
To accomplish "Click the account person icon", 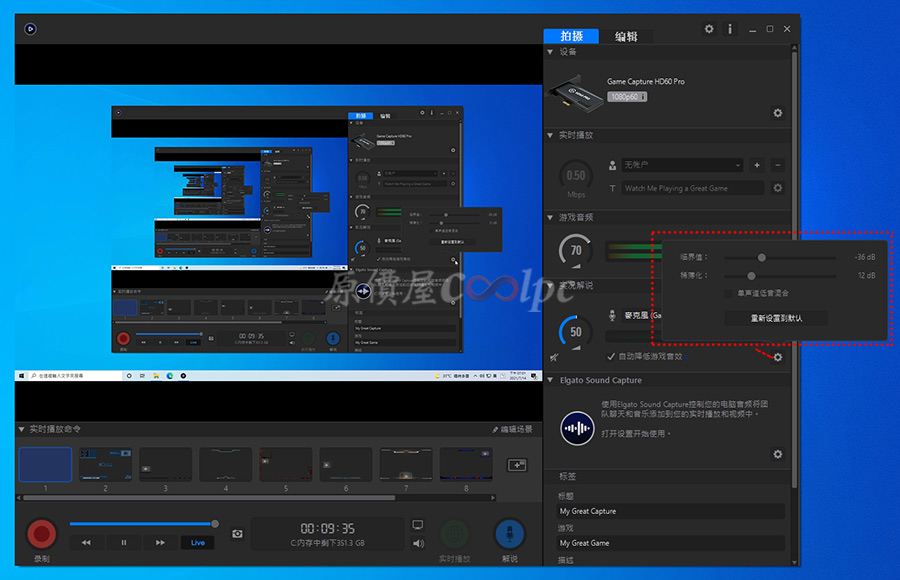I will tap(612, 165).
